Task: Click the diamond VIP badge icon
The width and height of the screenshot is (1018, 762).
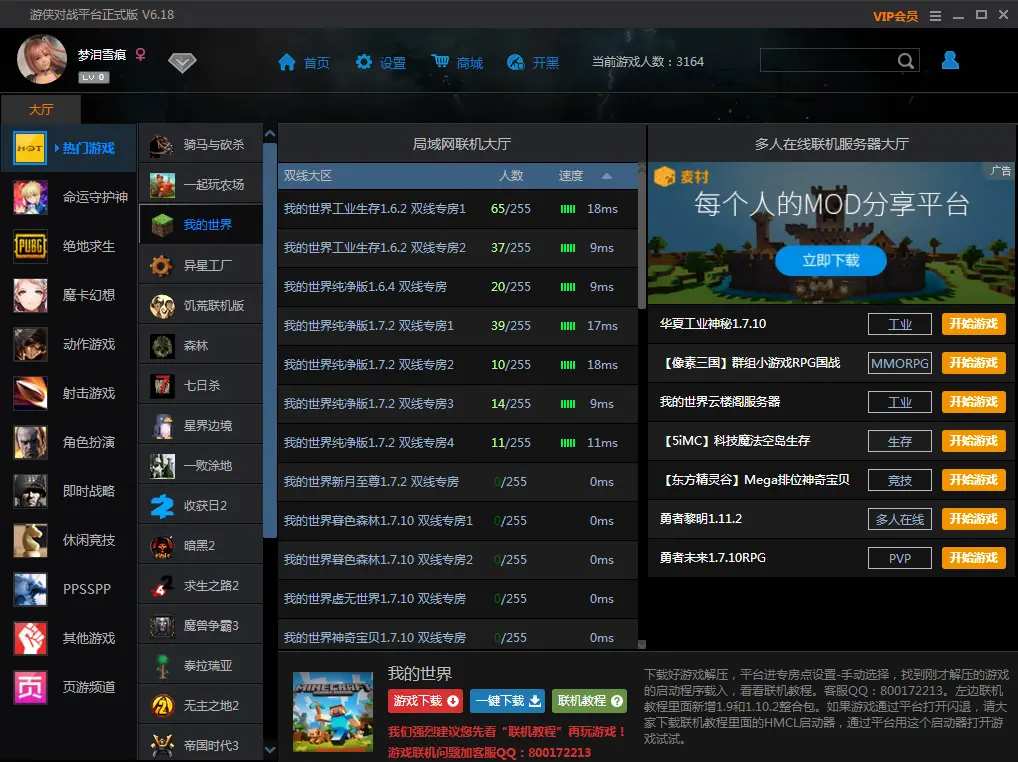Action: coord(182,62)
